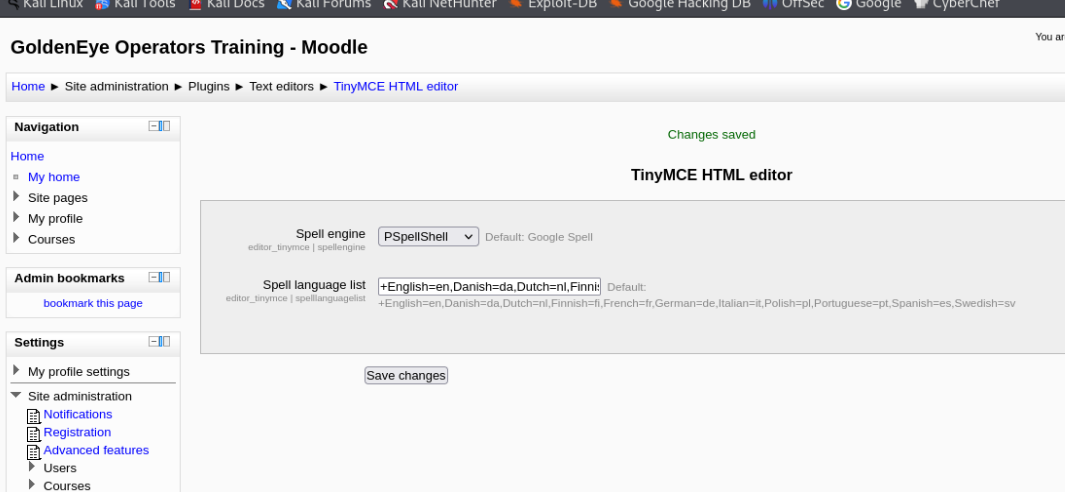
Task: Expand My profile tree node
Action: 16,219
